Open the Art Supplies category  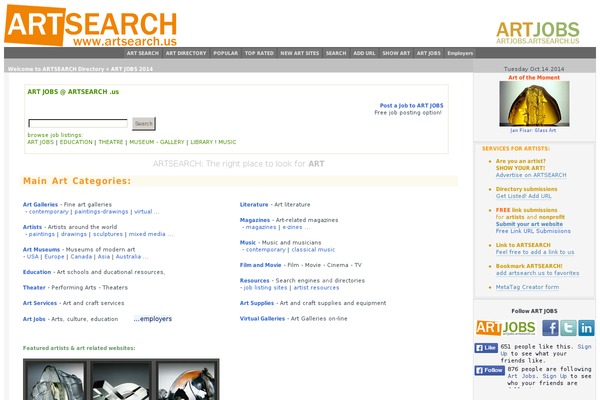(256, 303)
